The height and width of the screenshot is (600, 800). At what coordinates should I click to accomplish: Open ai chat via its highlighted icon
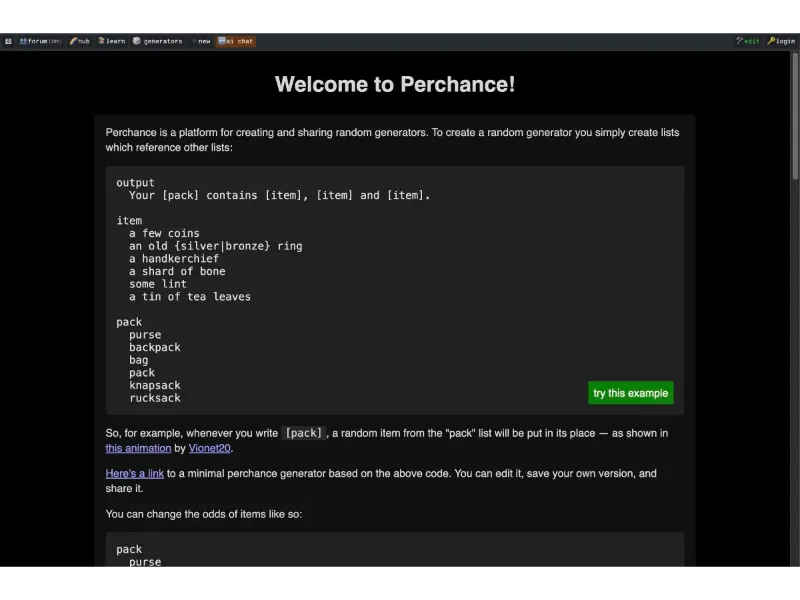224,41
